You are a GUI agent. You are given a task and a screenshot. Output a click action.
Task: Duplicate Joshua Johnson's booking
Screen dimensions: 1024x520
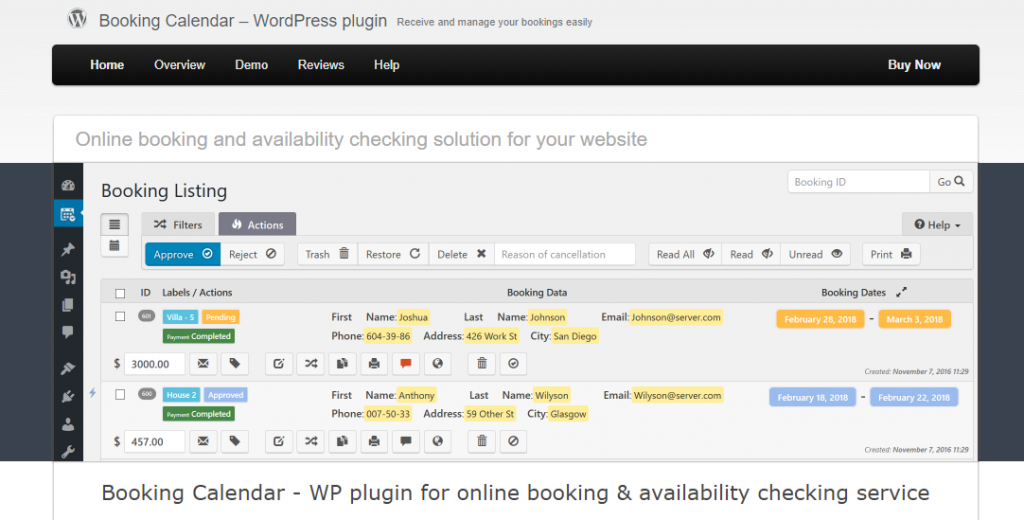(x=342, y=364)
